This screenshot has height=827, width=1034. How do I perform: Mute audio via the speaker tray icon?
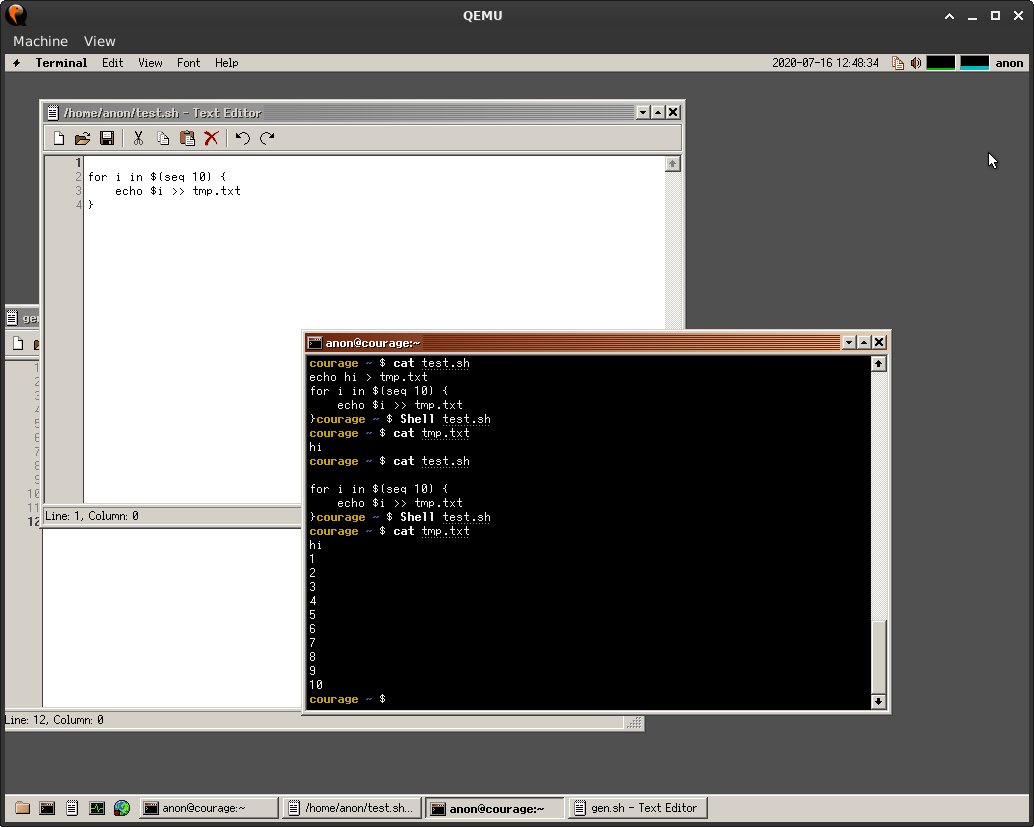click(915, 62)
